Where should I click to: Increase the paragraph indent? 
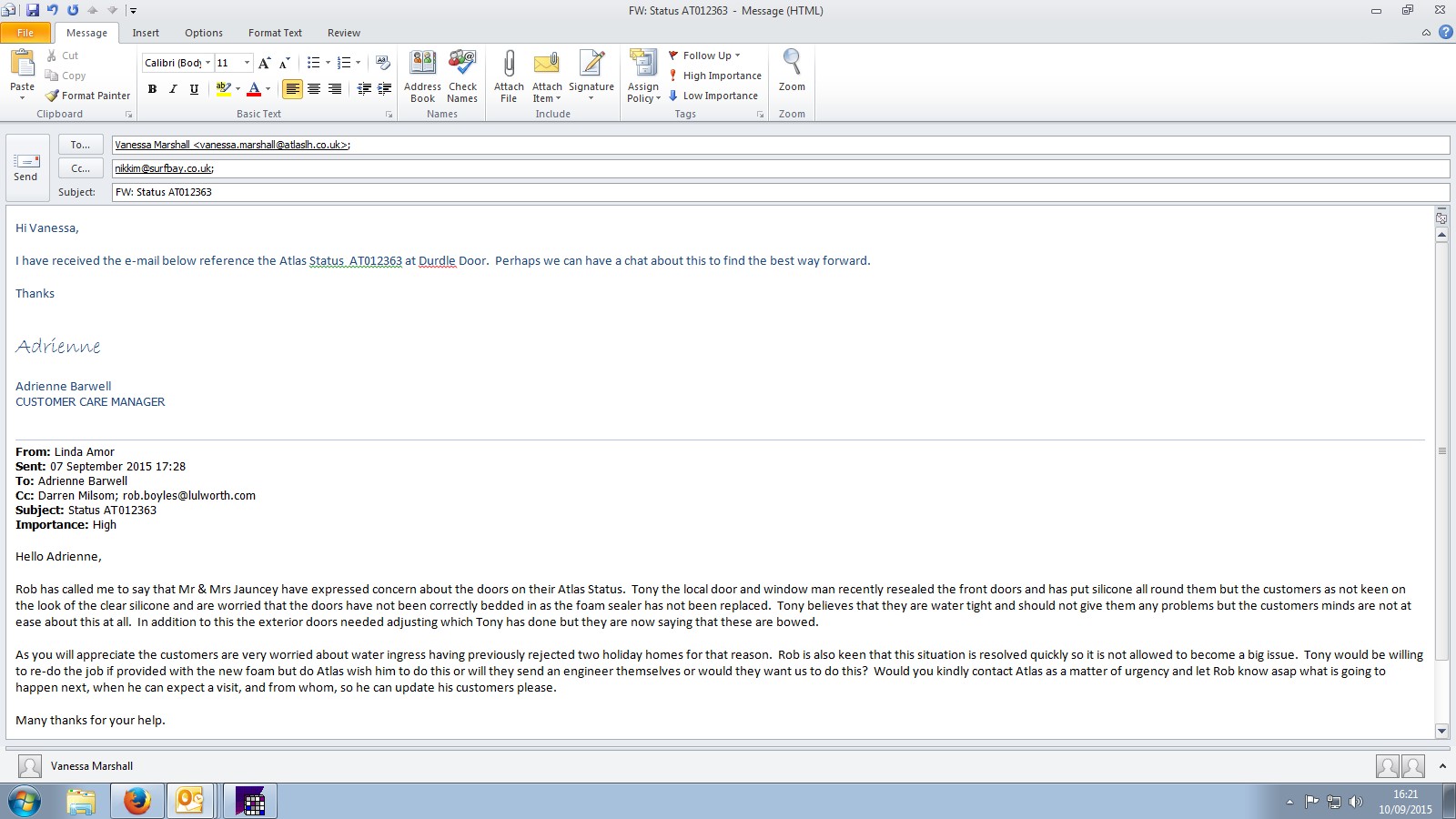[x=385, y=89]
